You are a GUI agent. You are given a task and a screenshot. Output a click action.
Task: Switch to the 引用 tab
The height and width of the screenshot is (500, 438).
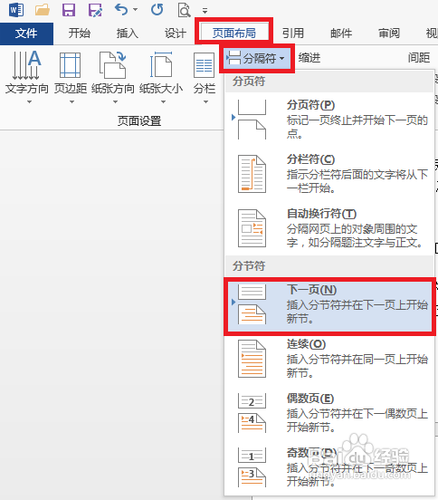point(293,33)
